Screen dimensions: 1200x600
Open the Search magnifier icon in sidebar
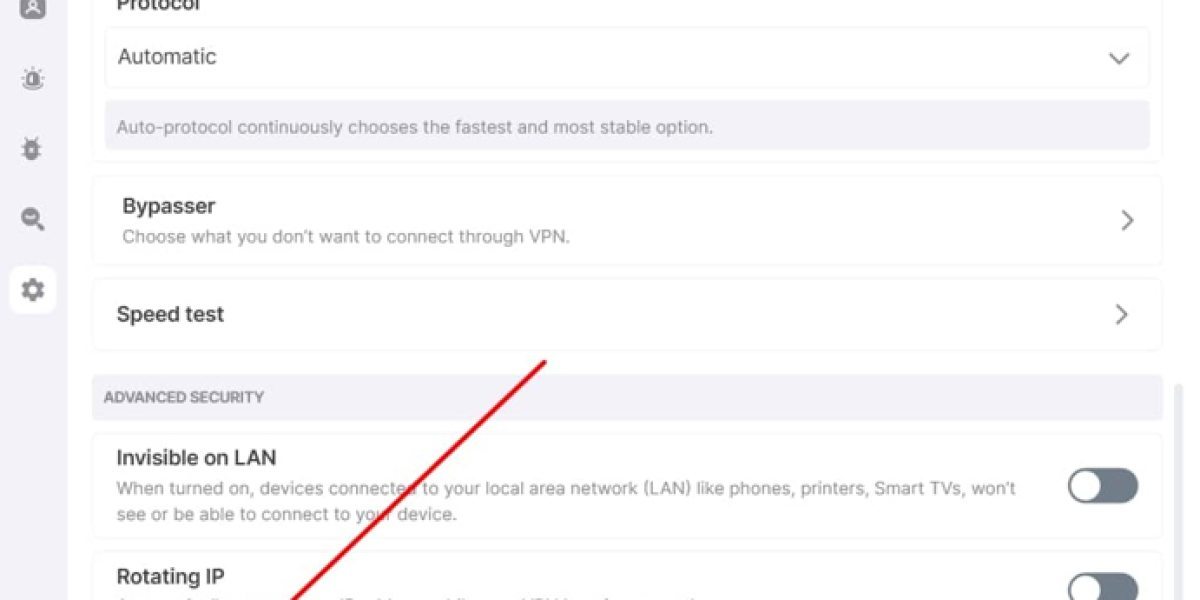tap(33, 219)
